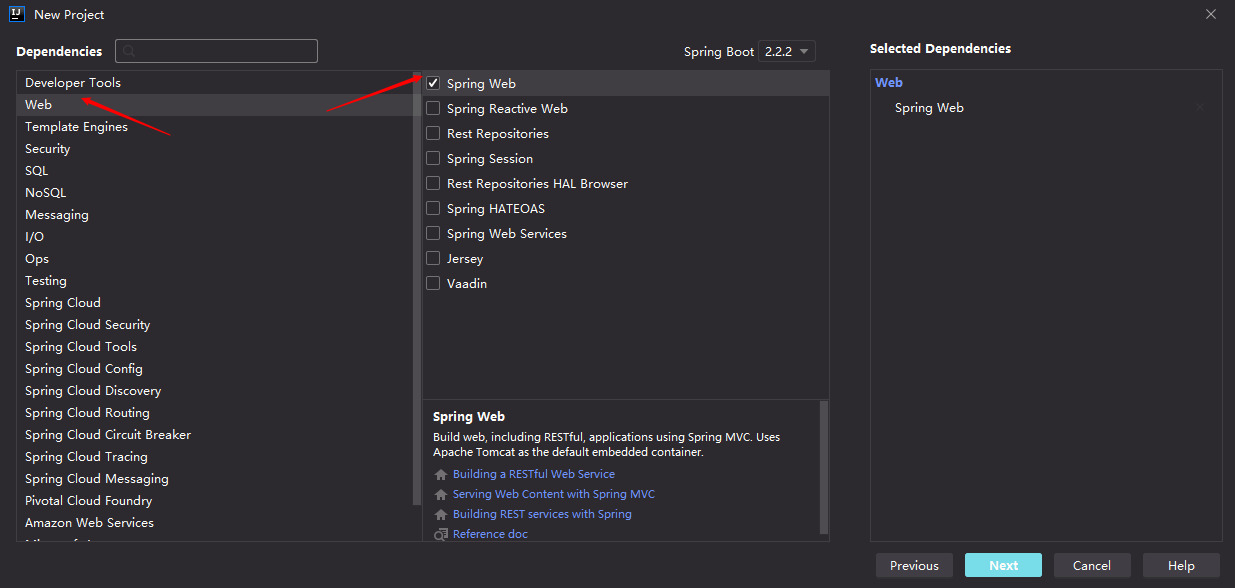
Task: Select the Web category
Action: 215,105
